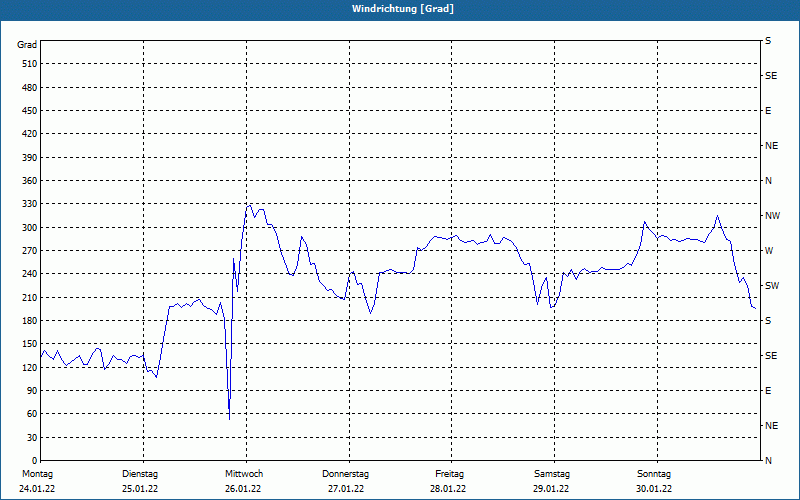Viewport: 800px width, 500px height.
Task: Click the y-axis value "480"
Action: [x=30, y=87]
